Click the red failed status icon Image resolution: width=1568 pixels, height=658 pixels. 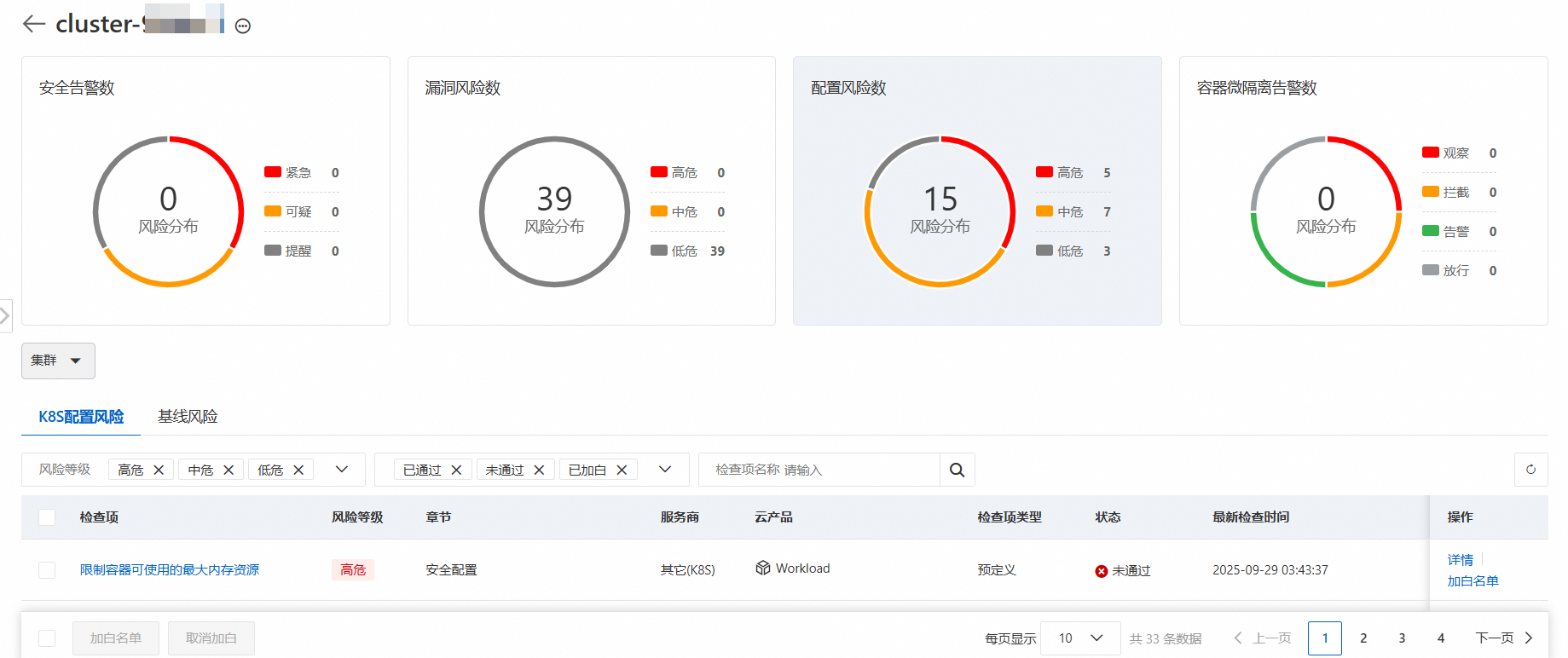1102,571
